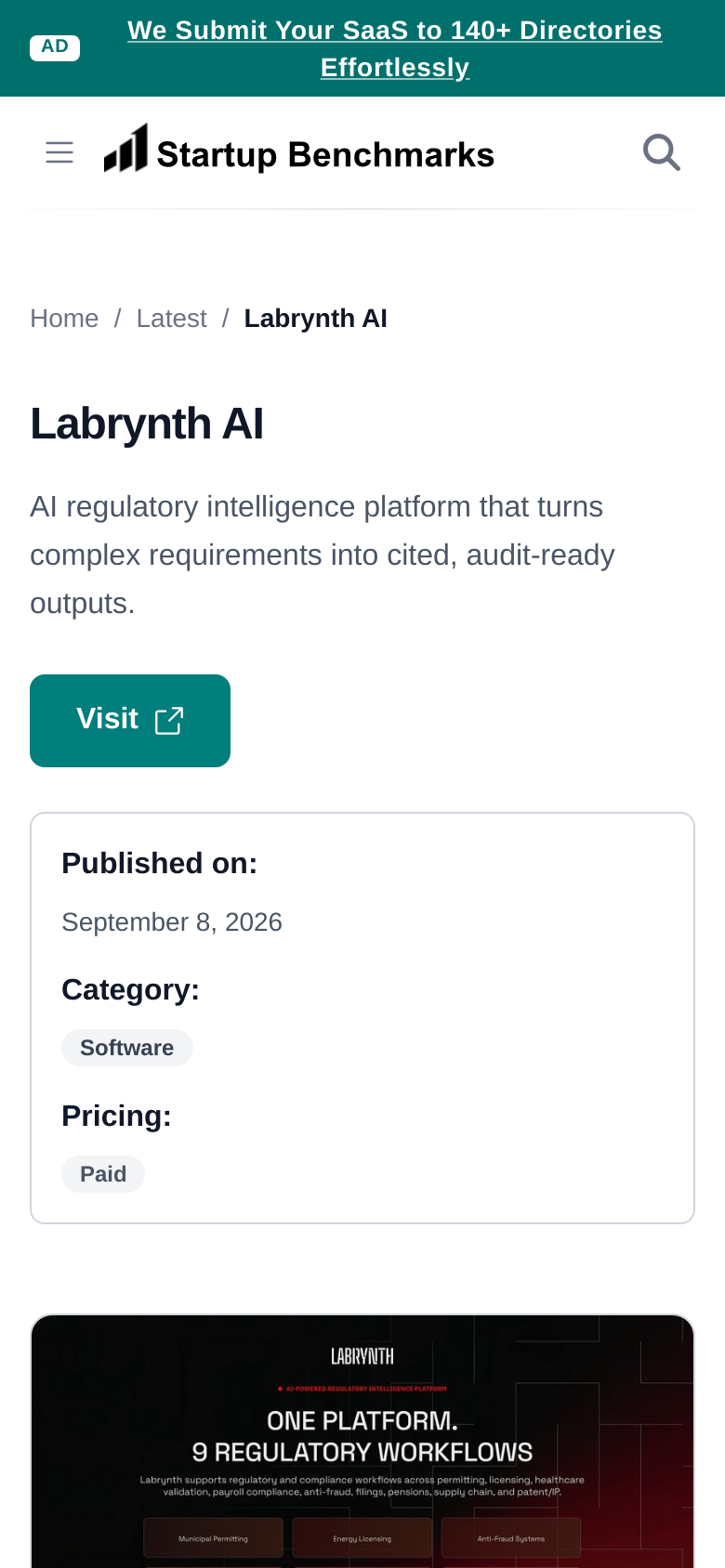Viewport: 725px width, 1568px height.
Task: Click the external-link icon in the Visit button
Action: pyautogui.click(x=169, y=721)
